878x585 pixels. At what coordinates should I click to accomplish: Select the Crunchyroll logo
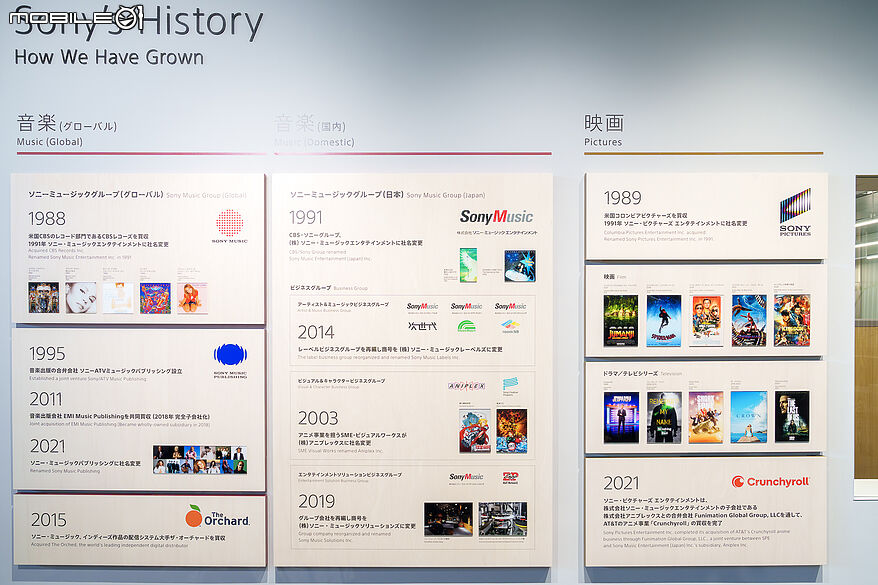coord(770,481)
